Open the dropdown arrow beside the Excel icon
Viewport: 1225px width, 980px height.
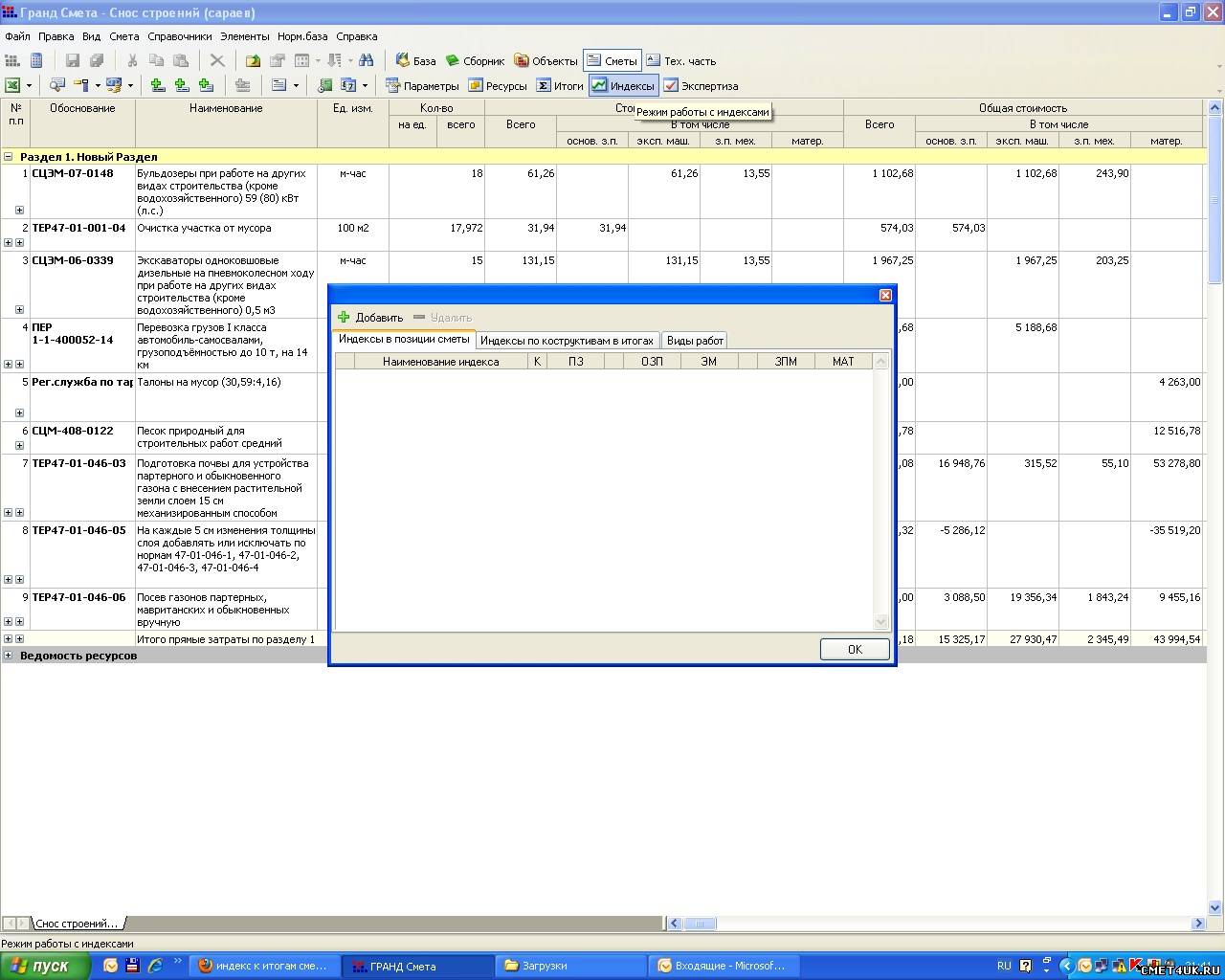pos(29,86)
